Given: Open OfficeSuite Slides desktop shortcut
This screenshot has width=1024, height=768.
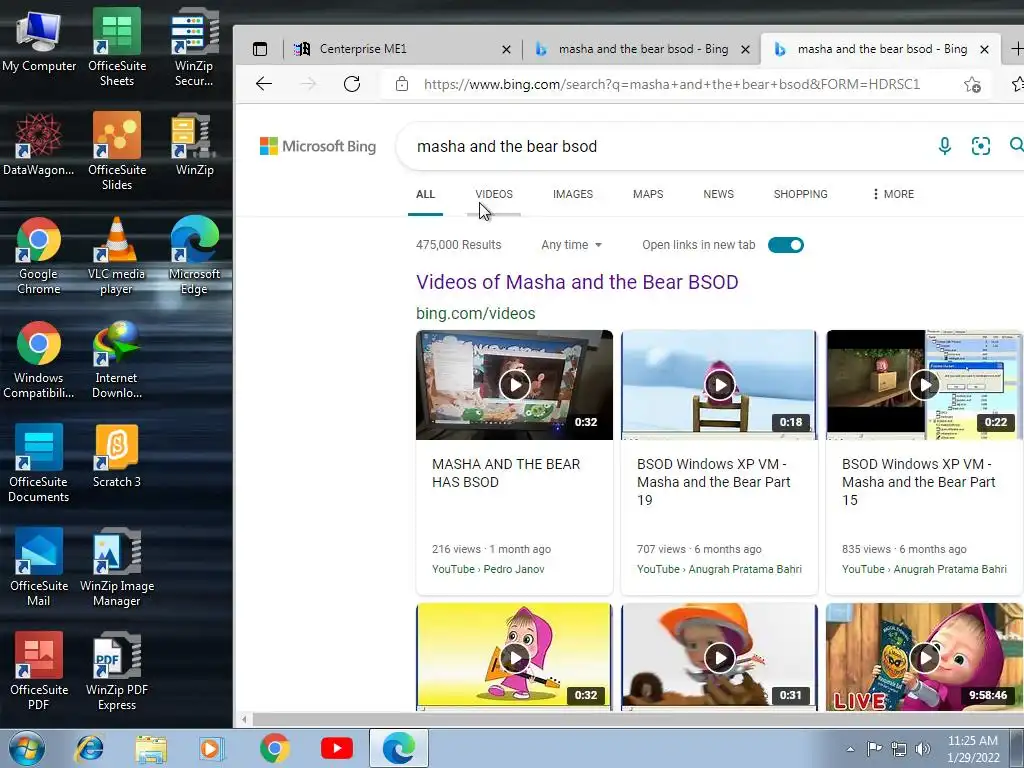Looking at the screenshot, I should [x=117, y=152].
